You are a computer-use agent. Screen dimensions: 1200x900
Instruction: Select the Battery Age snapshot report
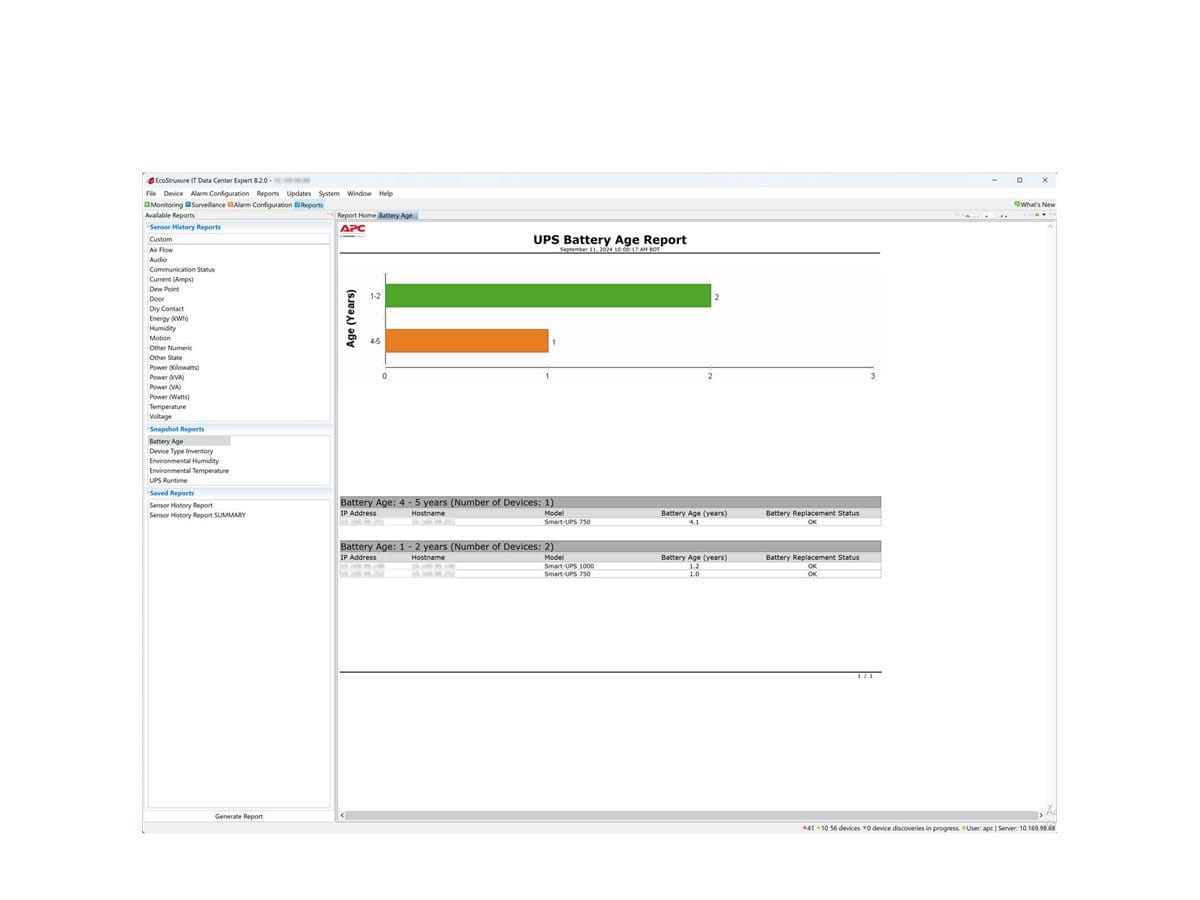[x=167, y=441]
